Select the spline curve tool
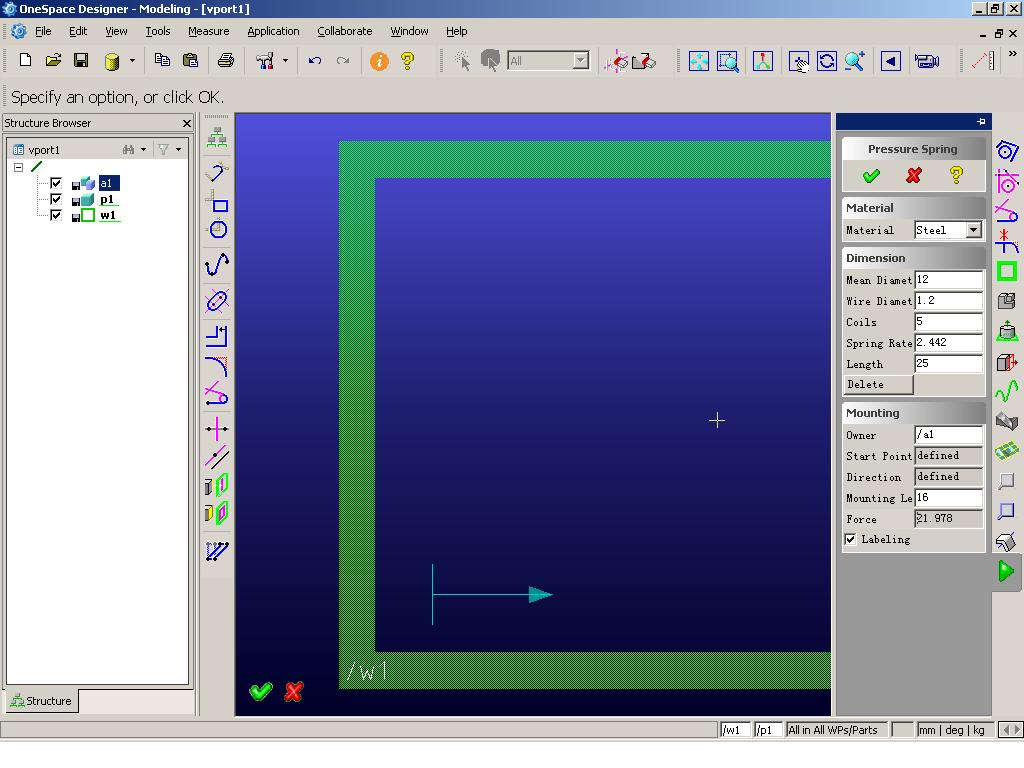The height and width of the screenshot is (768, 1024). pos(217,264)
